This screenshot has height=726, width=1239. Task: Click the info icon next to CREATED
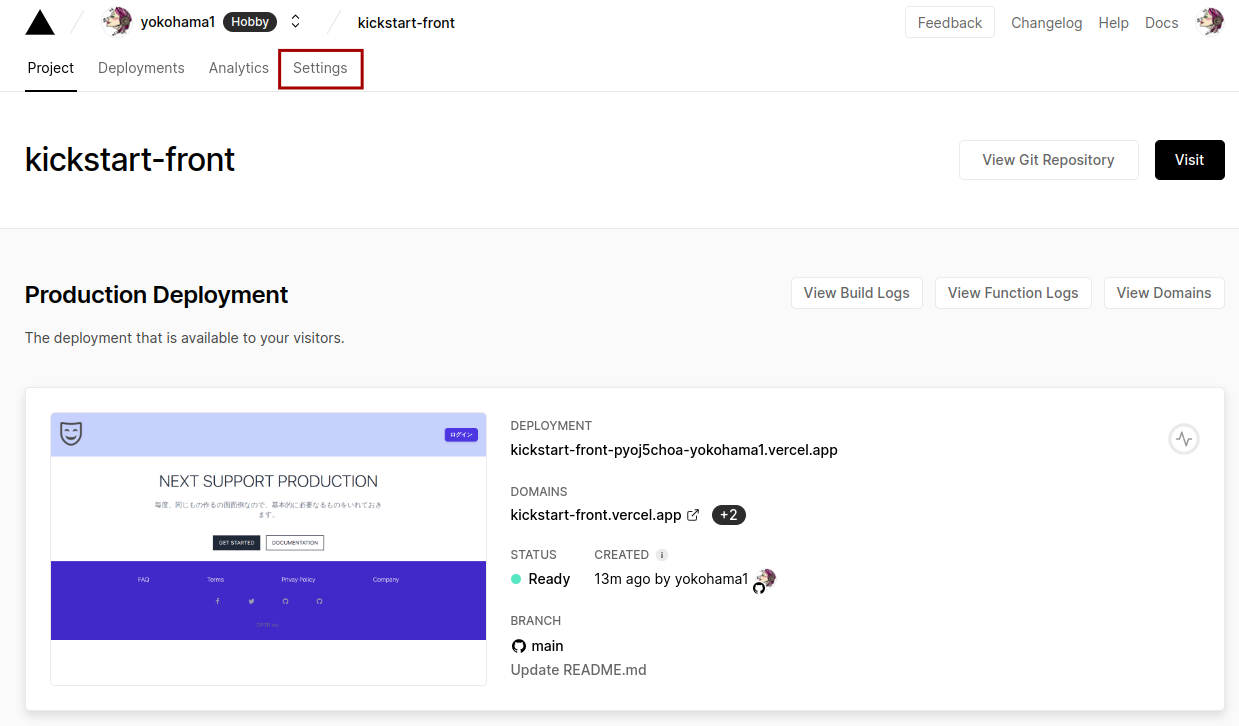[662, 554]
